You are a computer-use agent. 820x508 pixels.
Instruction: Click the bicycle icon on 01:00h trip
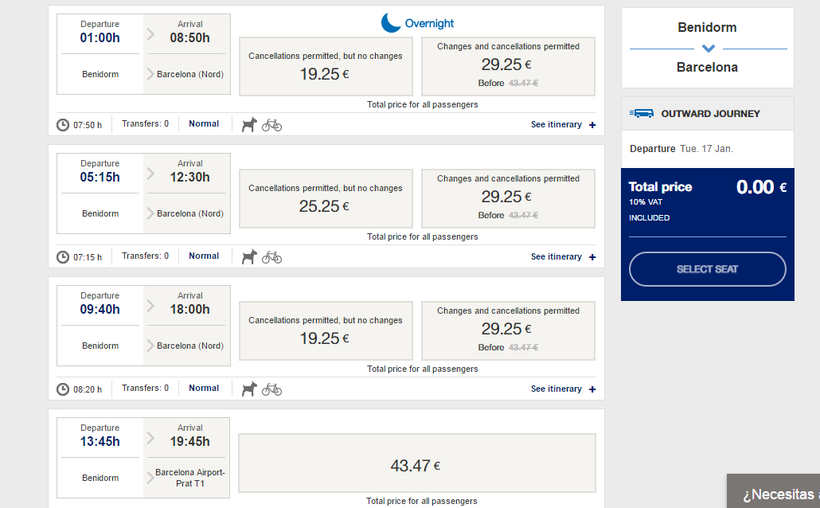click(272, 124)
